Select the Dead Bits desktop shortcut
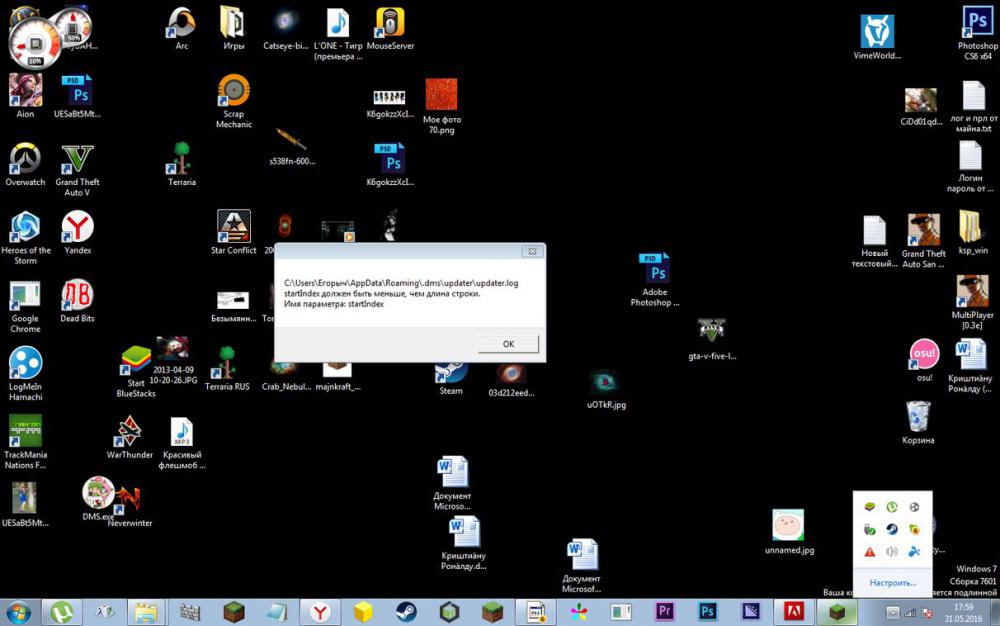This screenshot has width=1000, height=626. 77,301
